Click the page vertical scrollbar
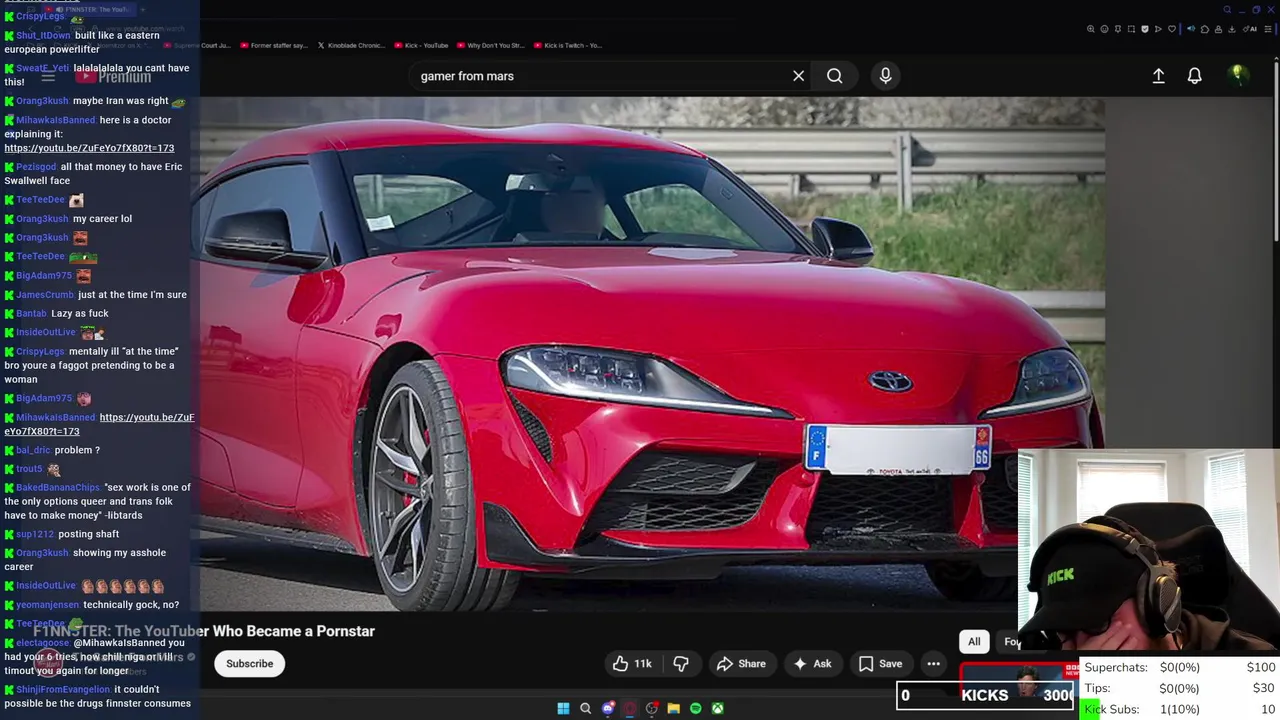Screen dimensions: 1280x720 1275,150
